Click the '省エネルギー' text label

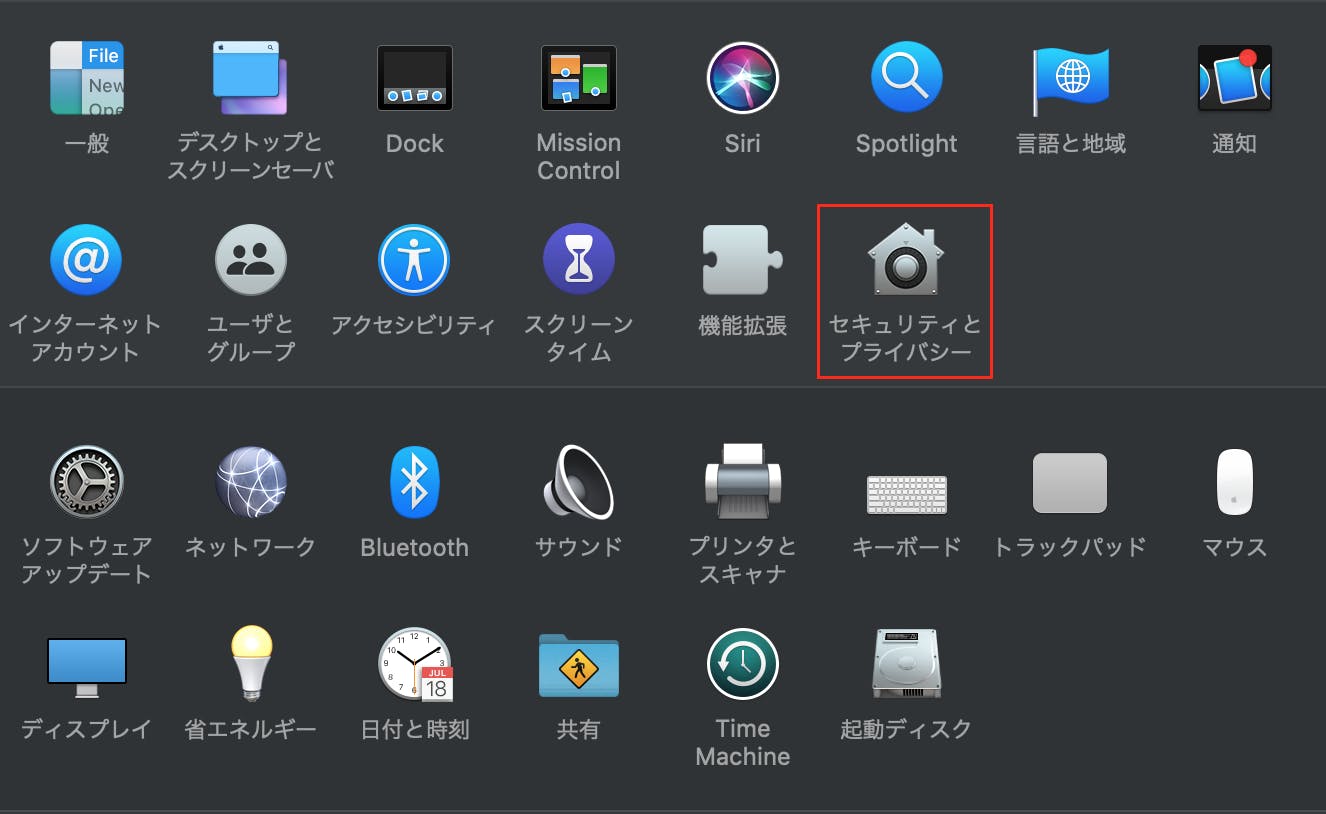pos(251,729)
